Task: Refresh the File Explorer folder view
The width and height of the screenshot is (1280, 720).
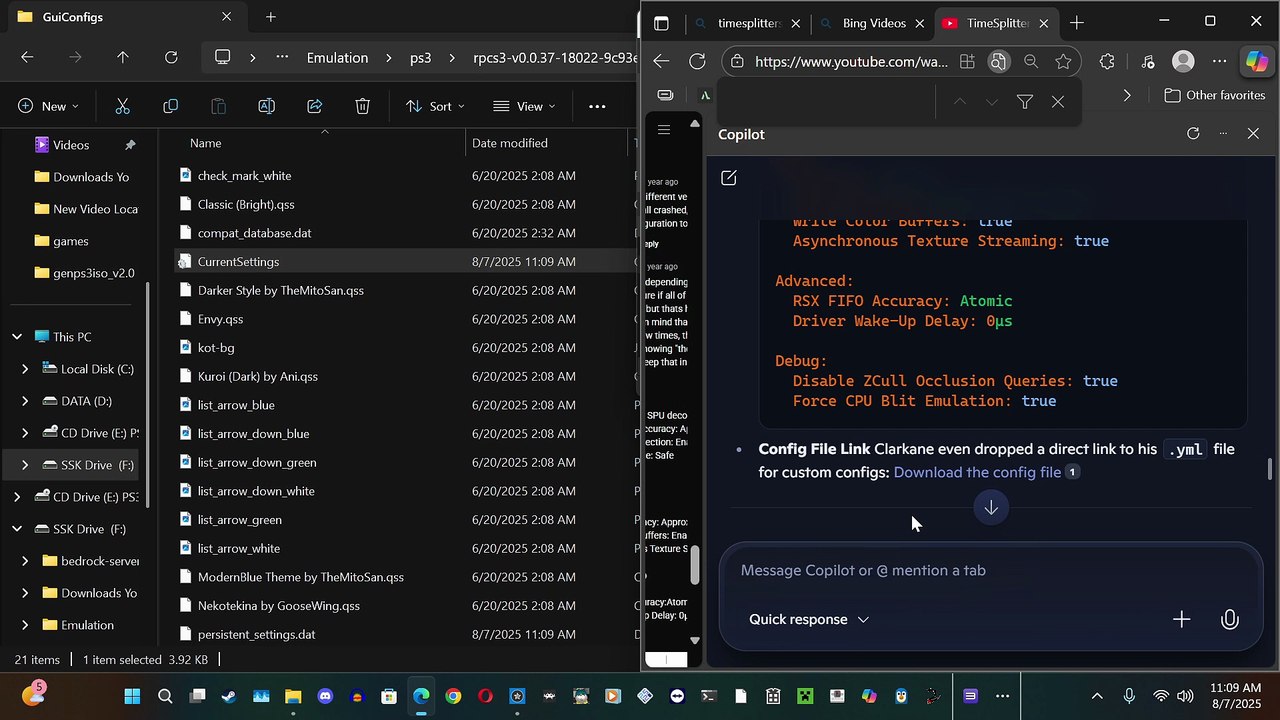Action: click(x=171, y=58)
